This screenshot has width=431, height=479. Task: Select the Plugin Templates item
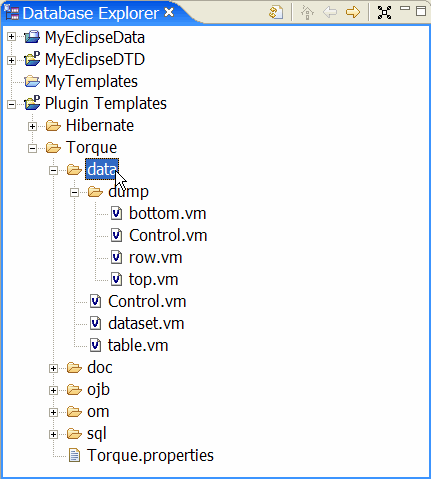[x=106, y=103]
